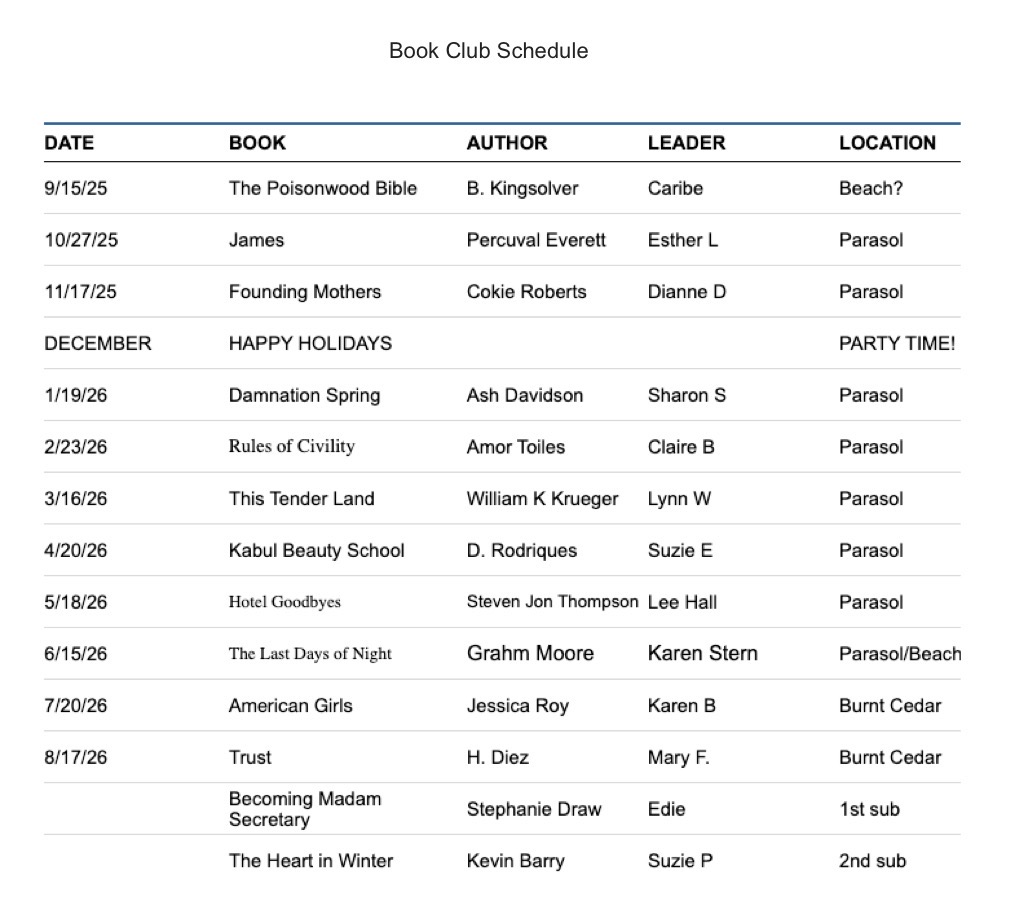
Task: Click the Becoming Madam Secretary cell
Action: [304, 809]
